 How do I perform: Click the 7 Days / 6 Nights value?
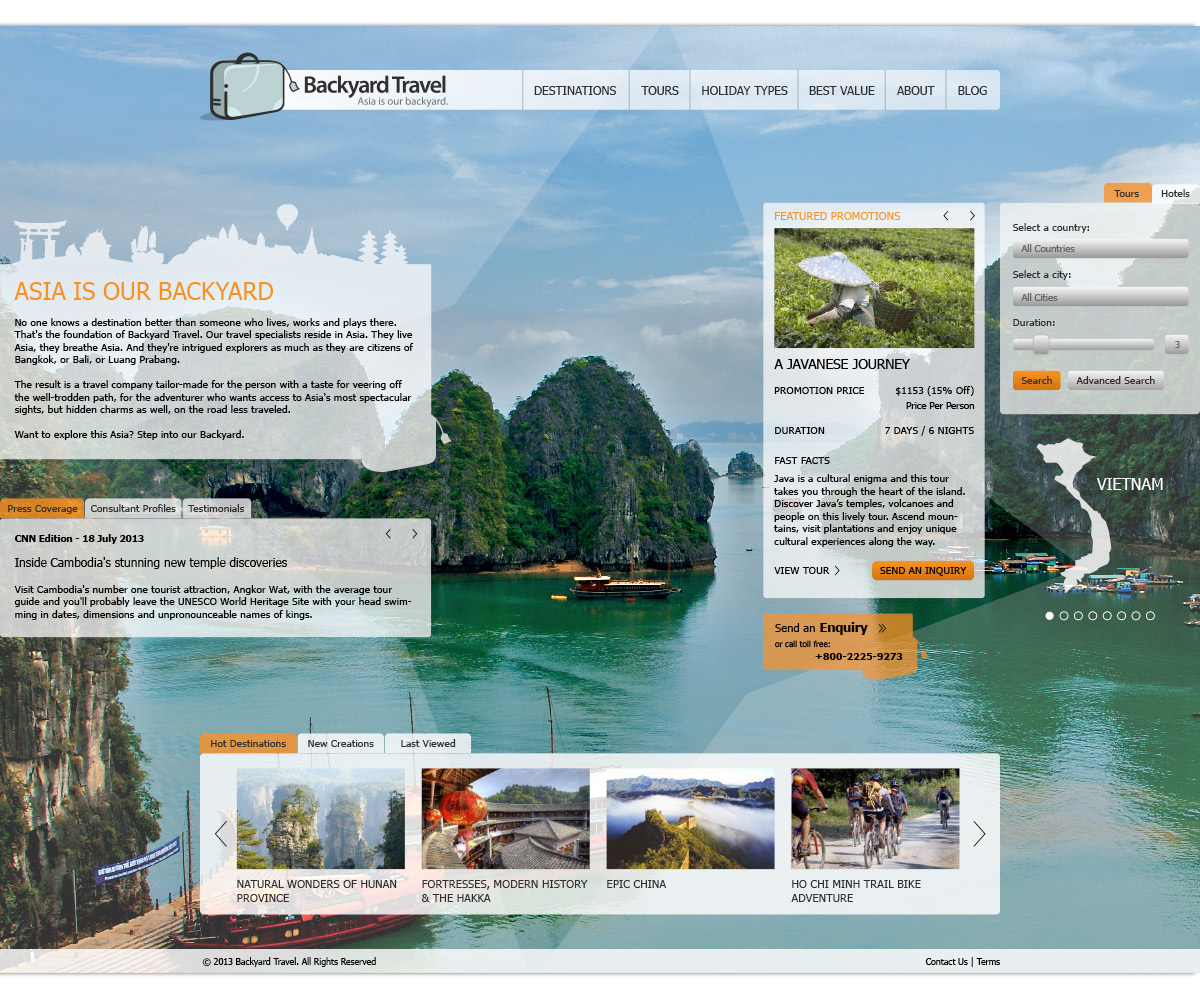tap(929, 431)
